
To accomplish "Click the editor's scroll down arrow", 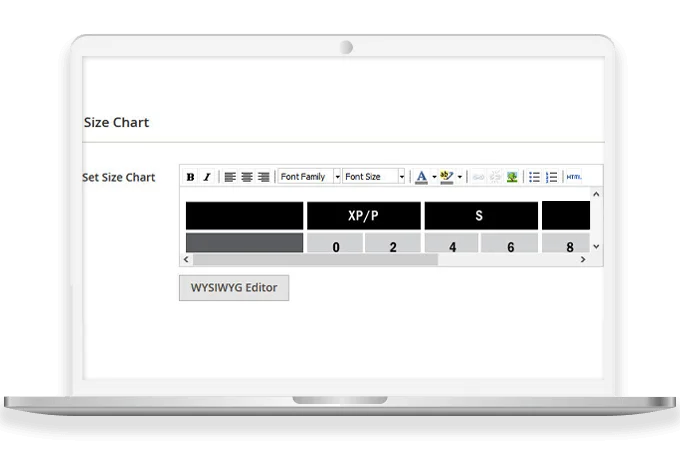I will coord(596,246).
